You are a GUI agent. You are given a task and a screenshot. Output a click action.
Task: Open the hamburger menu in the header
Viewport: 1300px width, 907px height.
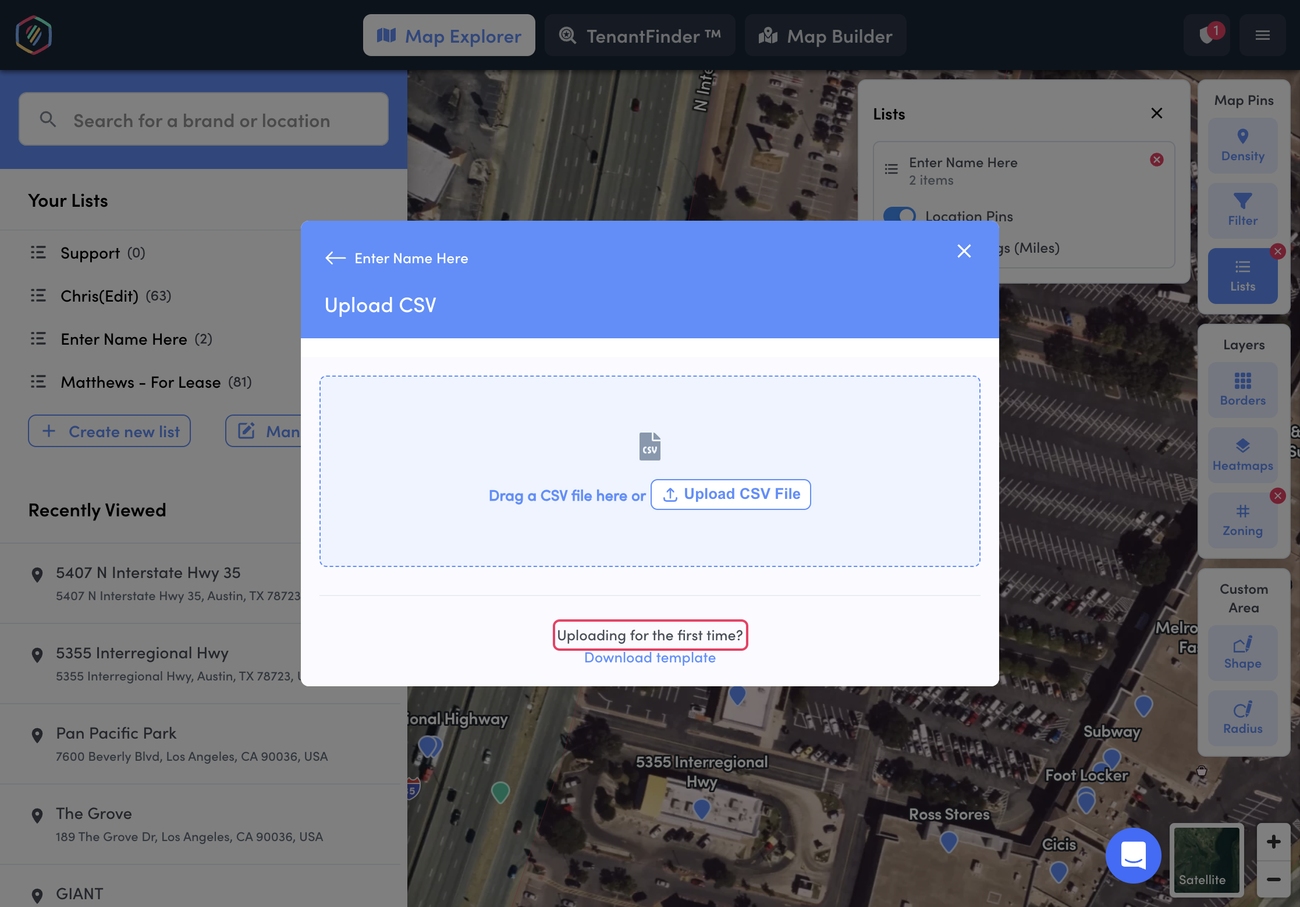(1263, 35)
